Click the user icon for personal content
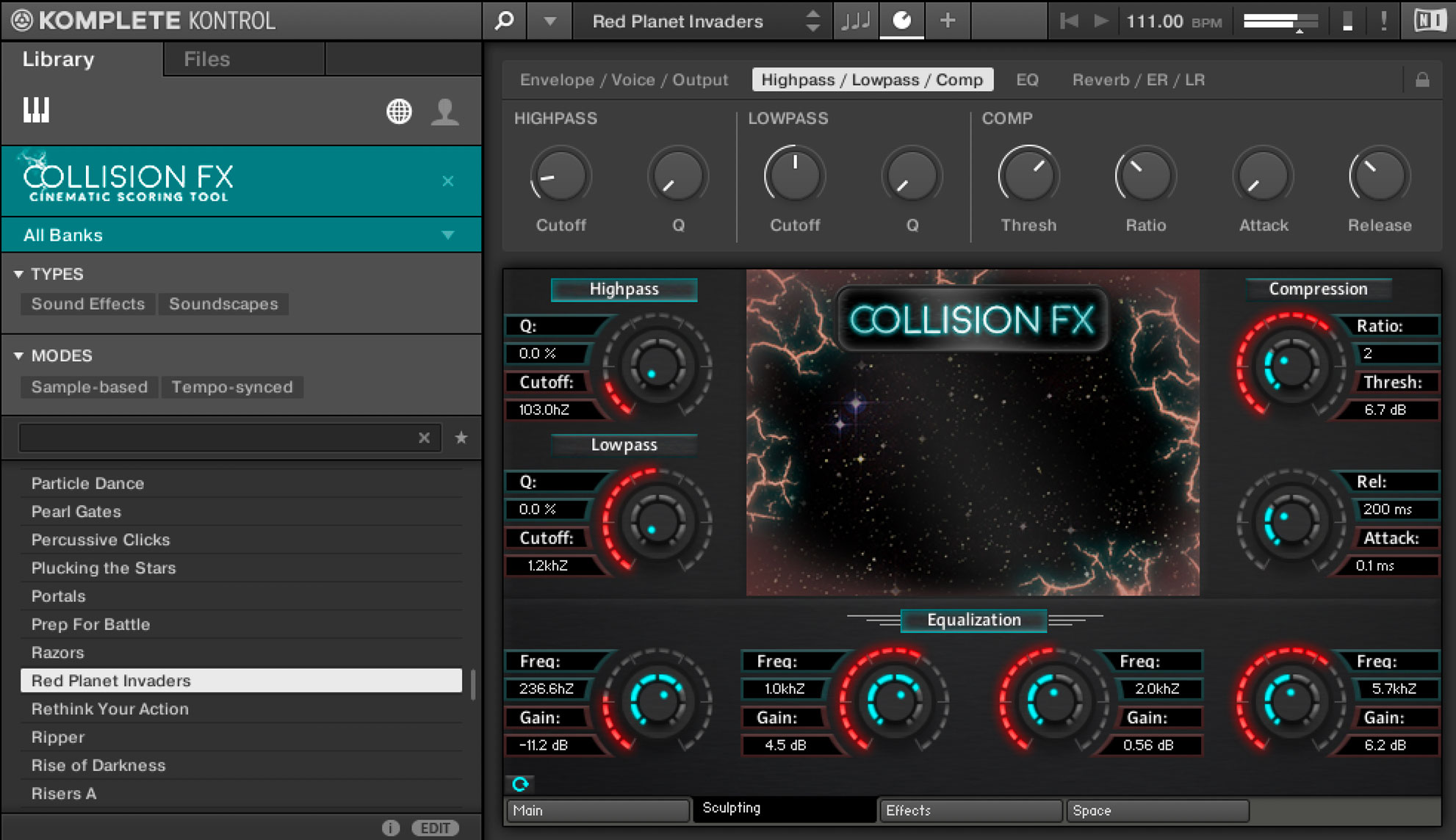Image resolution: width=1456 pixels, height=840 pixels. (446, 112)
